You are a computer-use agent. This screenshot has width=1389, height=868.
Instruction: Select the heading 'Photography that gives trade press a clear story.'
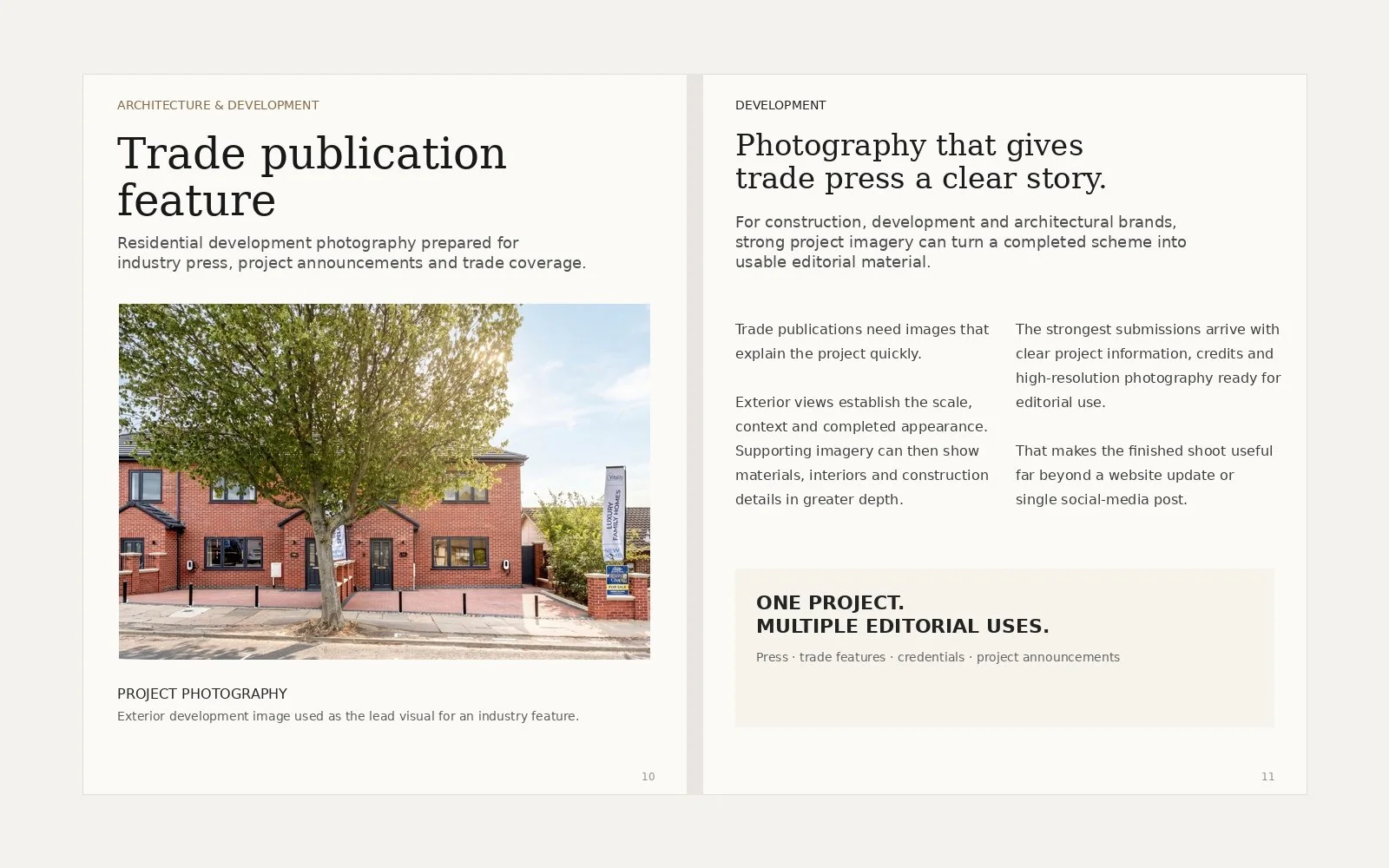click(x=921, y=161)
